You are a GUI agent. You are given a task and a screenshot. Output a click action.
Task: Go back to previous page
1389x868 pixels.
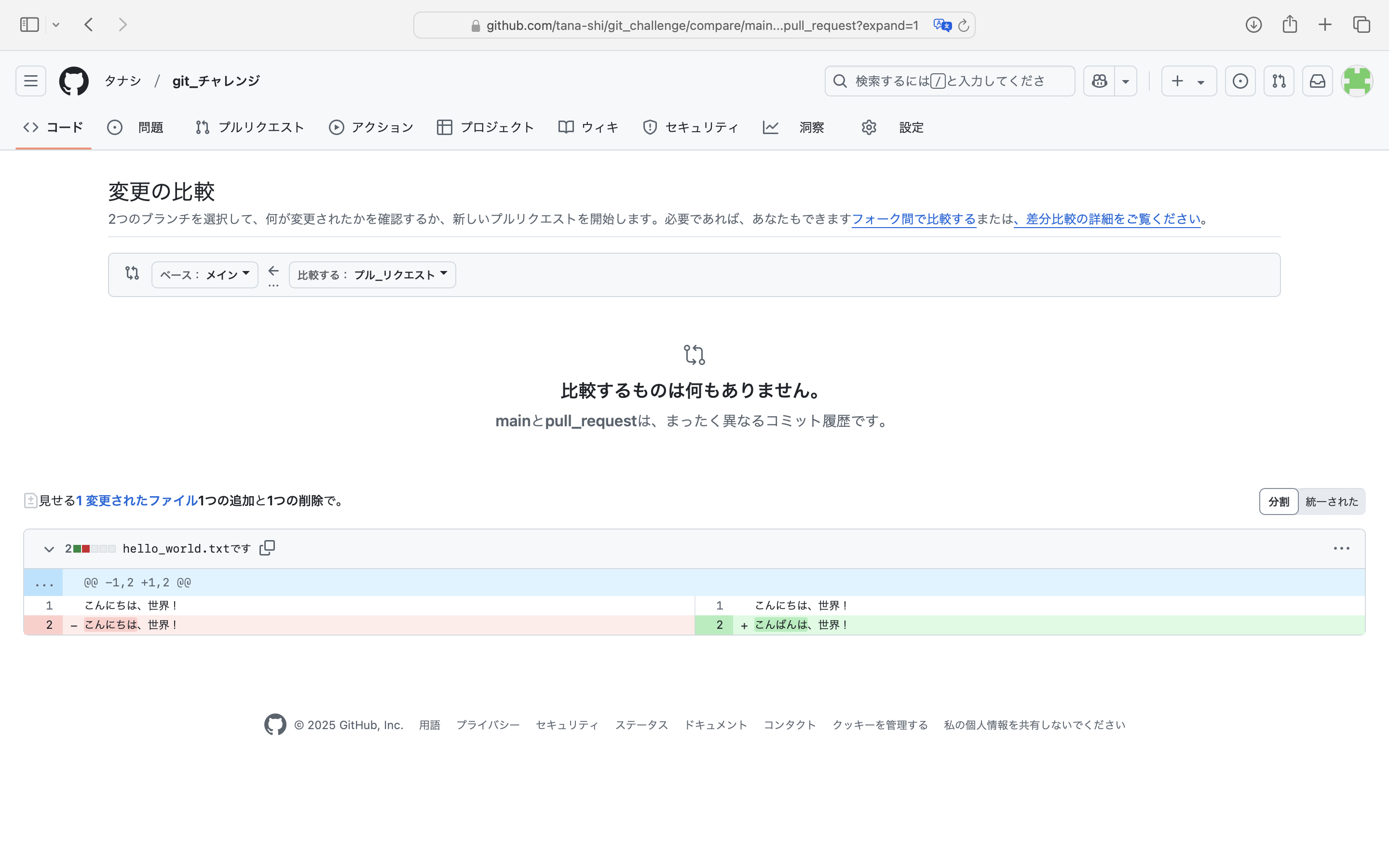88,25
